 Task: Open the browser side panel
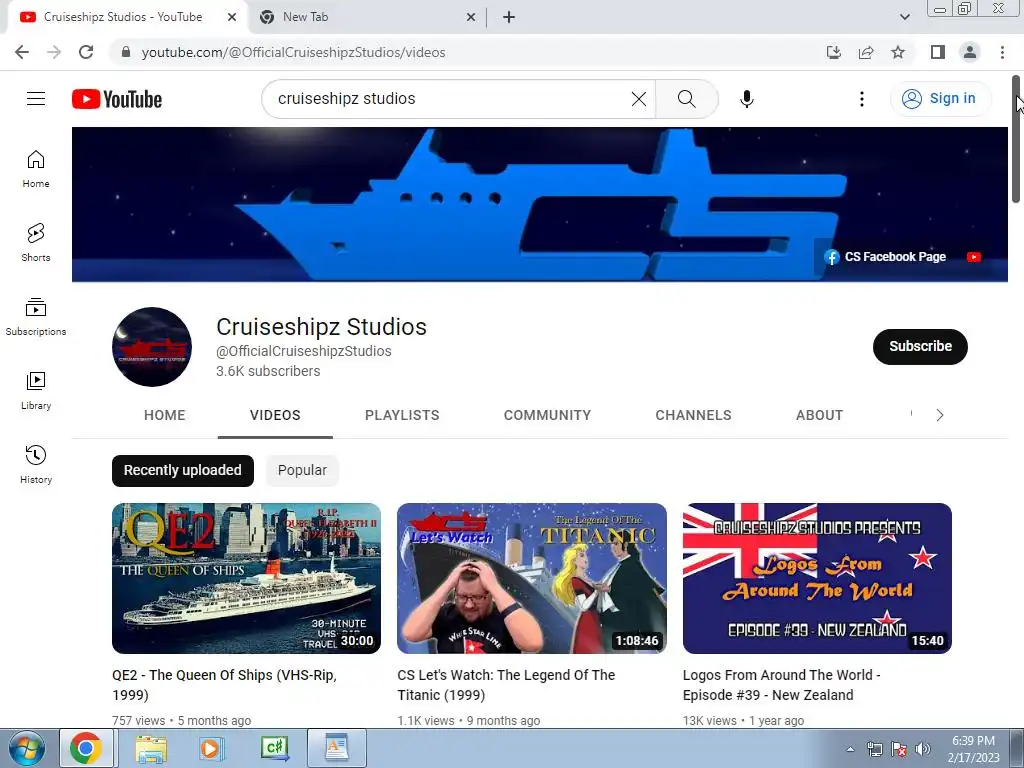pos(938,52)
